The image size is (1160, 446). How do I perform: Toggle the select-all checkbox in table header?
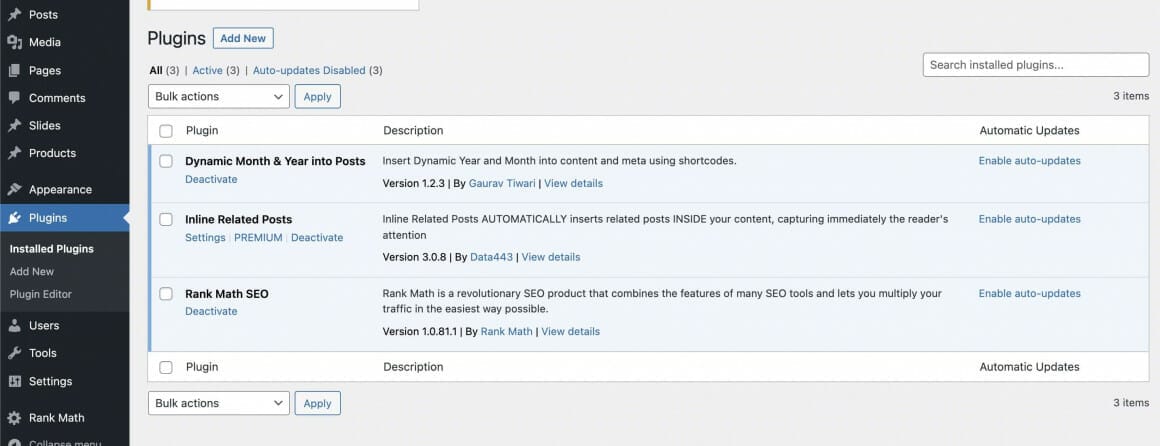(166, 131)
